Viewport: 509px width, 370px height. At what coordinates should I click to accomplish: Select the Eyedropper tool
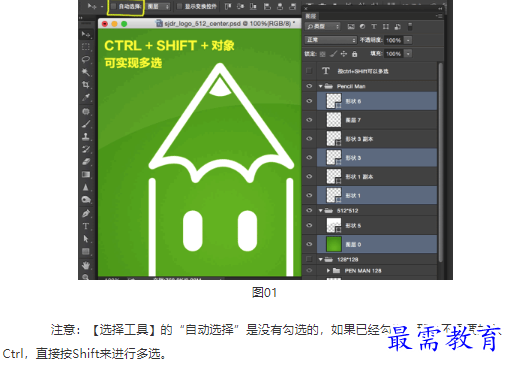[x=86, y=97]
